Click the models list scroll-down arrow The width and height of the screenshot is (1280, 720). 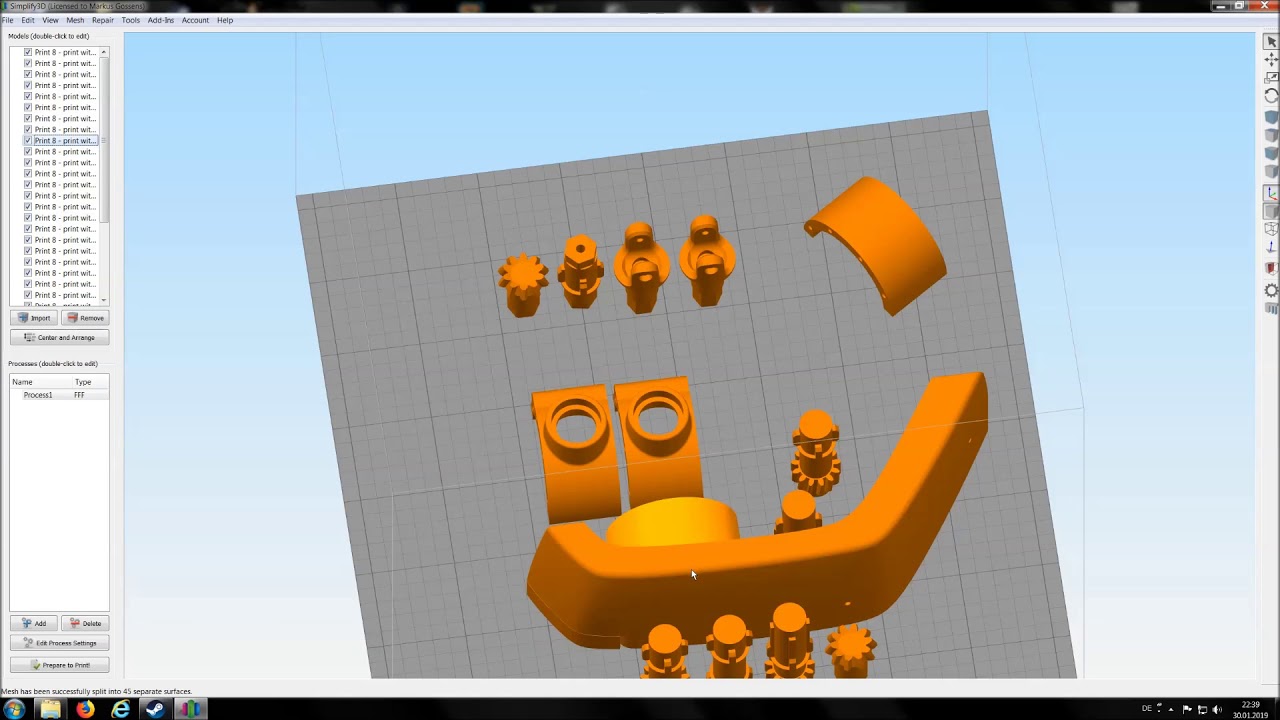[104, 299]
